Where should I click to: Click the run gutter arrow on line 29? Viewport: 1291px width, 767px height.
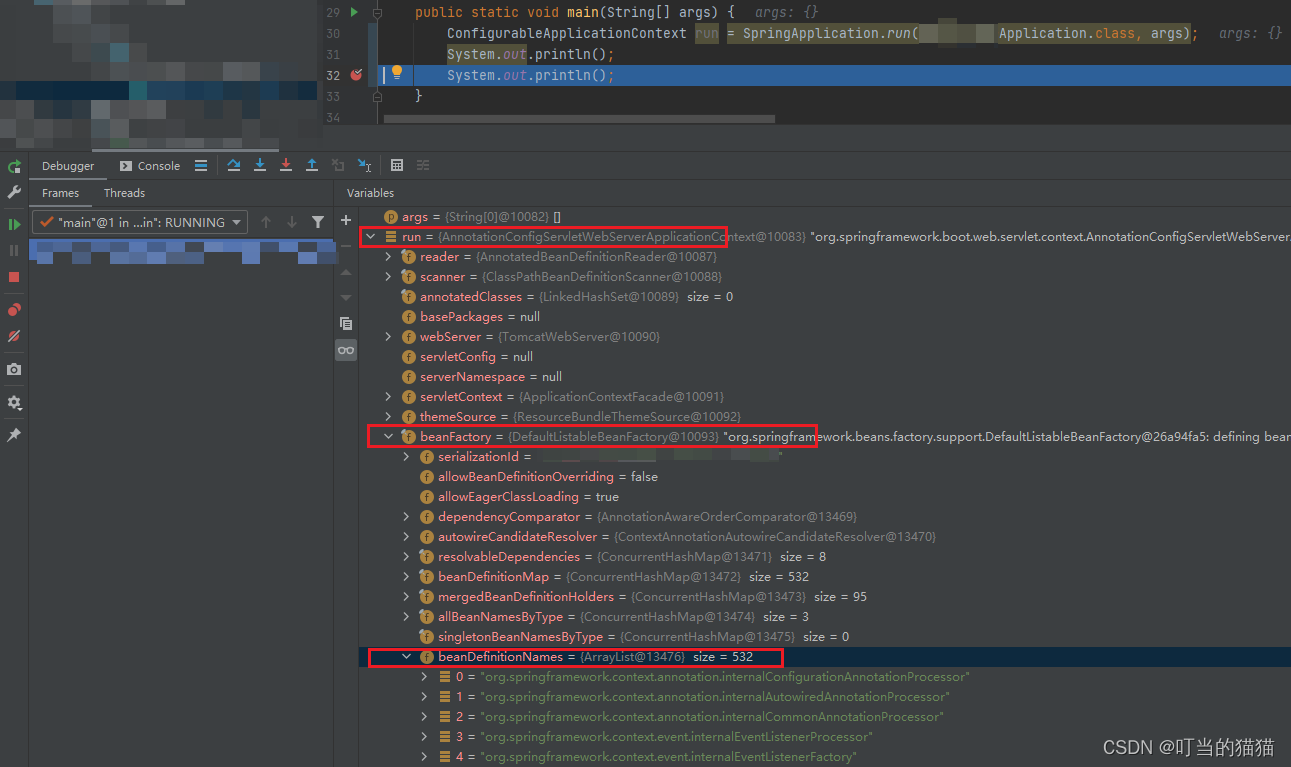[354, 12]
